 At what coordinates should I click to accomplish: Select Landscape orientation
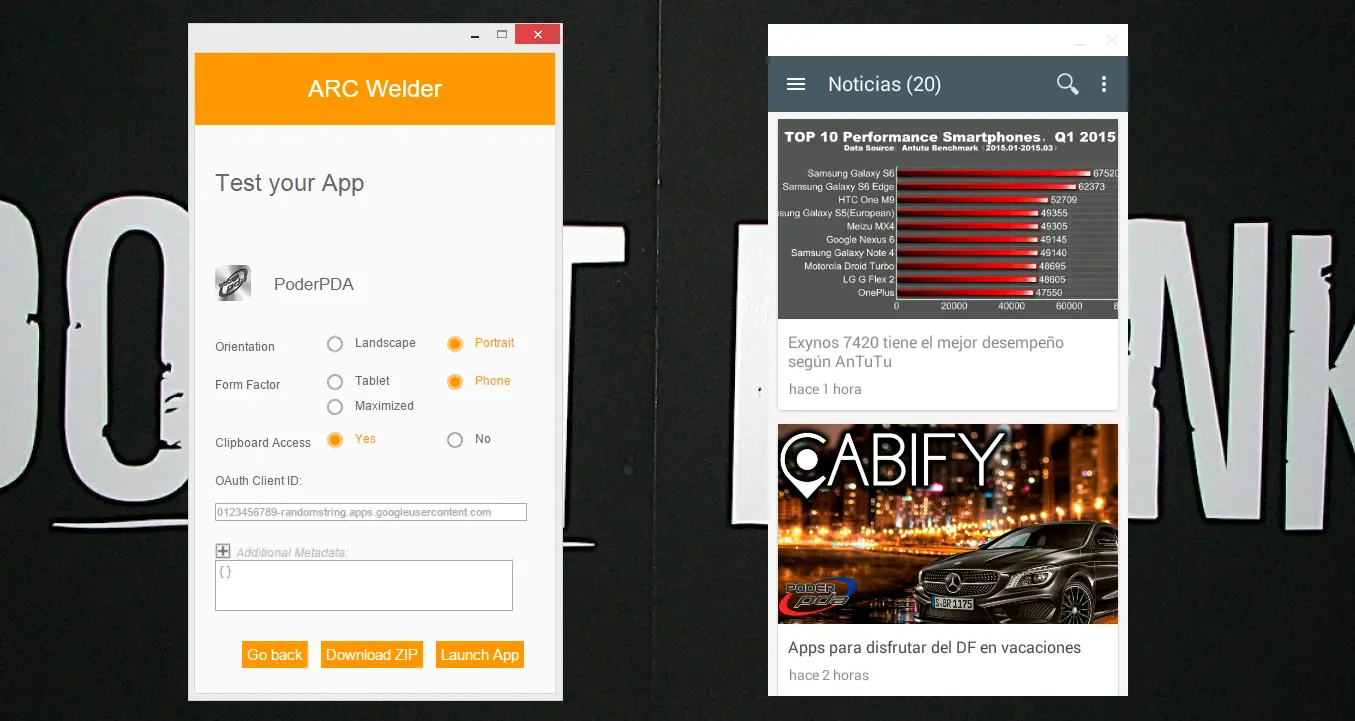(x=335, y=344)
